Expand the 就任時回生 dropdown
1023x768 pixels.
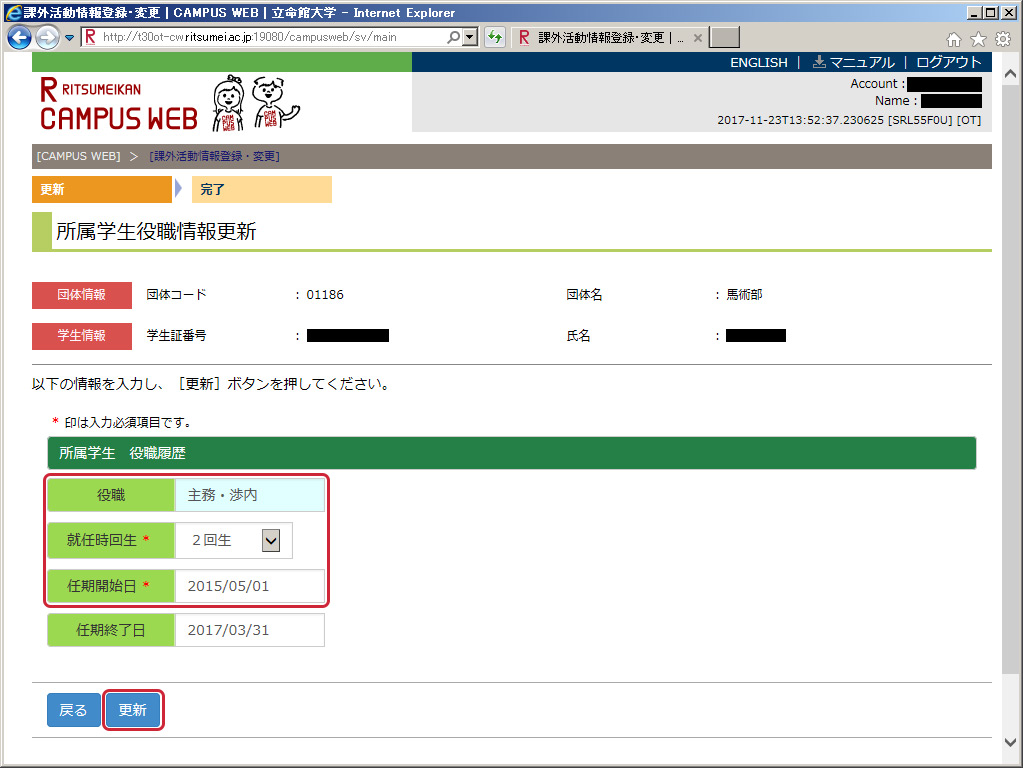[x=270, y=540]
